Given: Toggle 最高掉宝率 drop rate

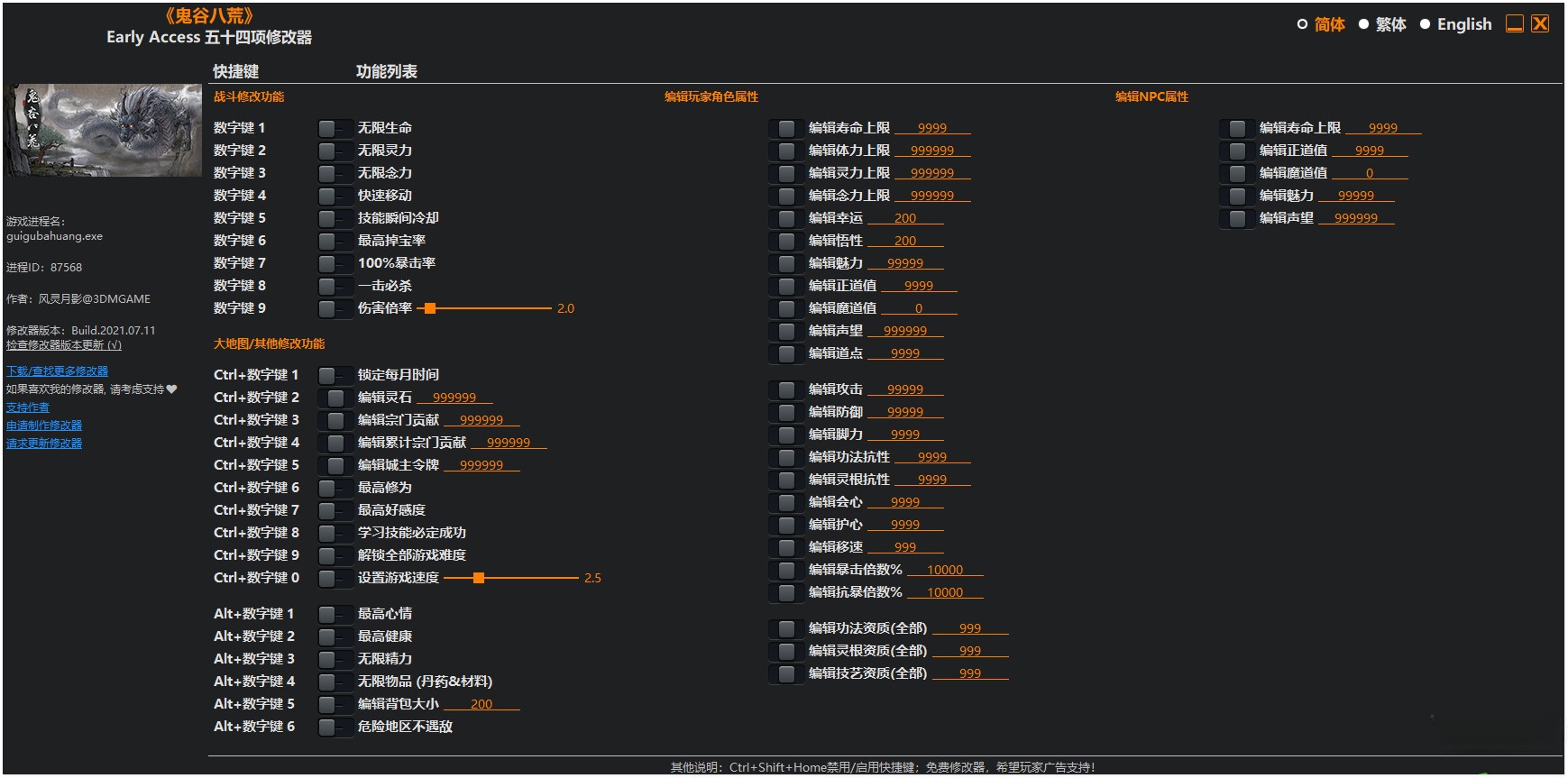Looking at the screenshot, I should 335,242.
